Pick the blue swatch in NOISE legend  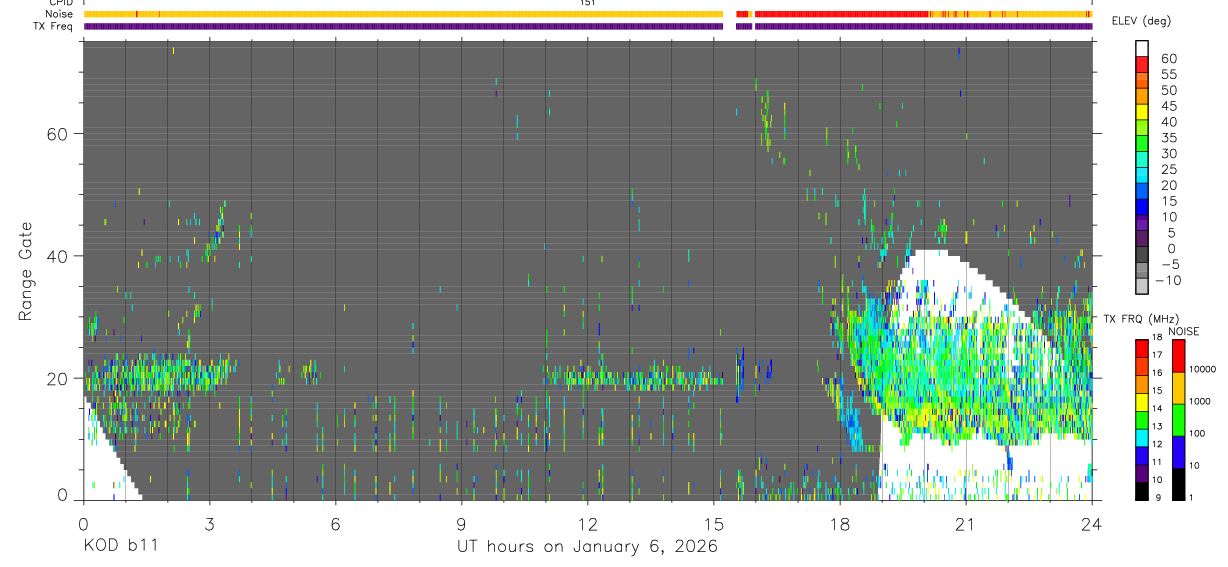point(1178,452)
